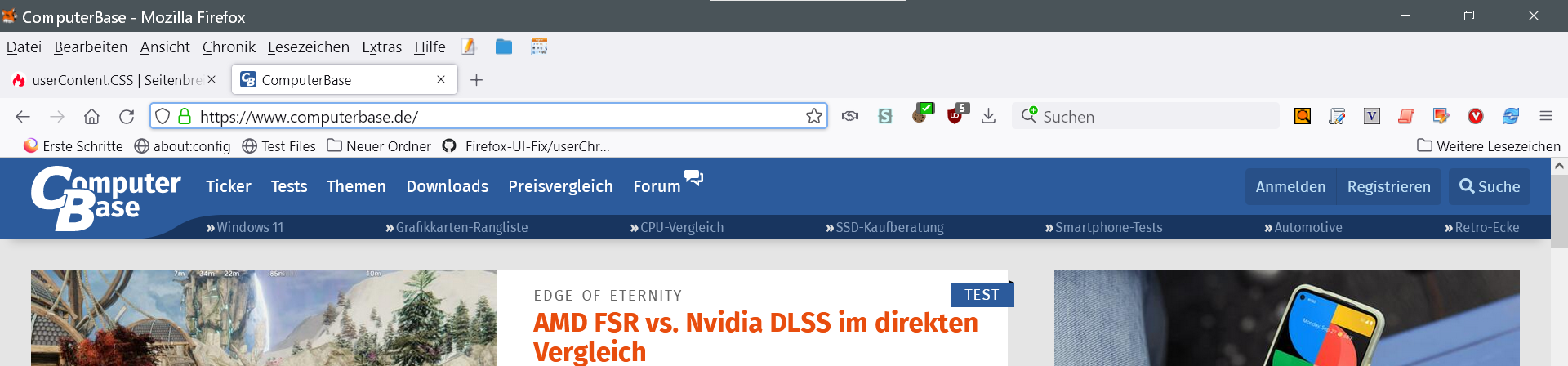Click the calendar grid icon in menu bar

[539, 47]
